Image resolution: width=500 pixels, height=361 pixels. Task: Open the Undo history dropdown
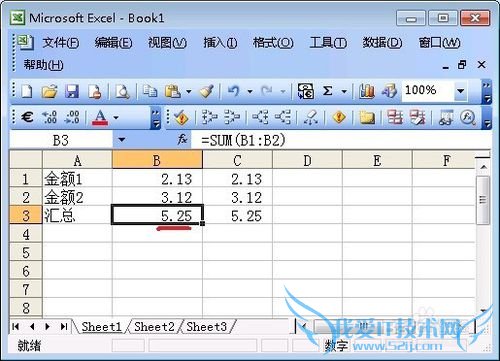(x=250, y=91)
